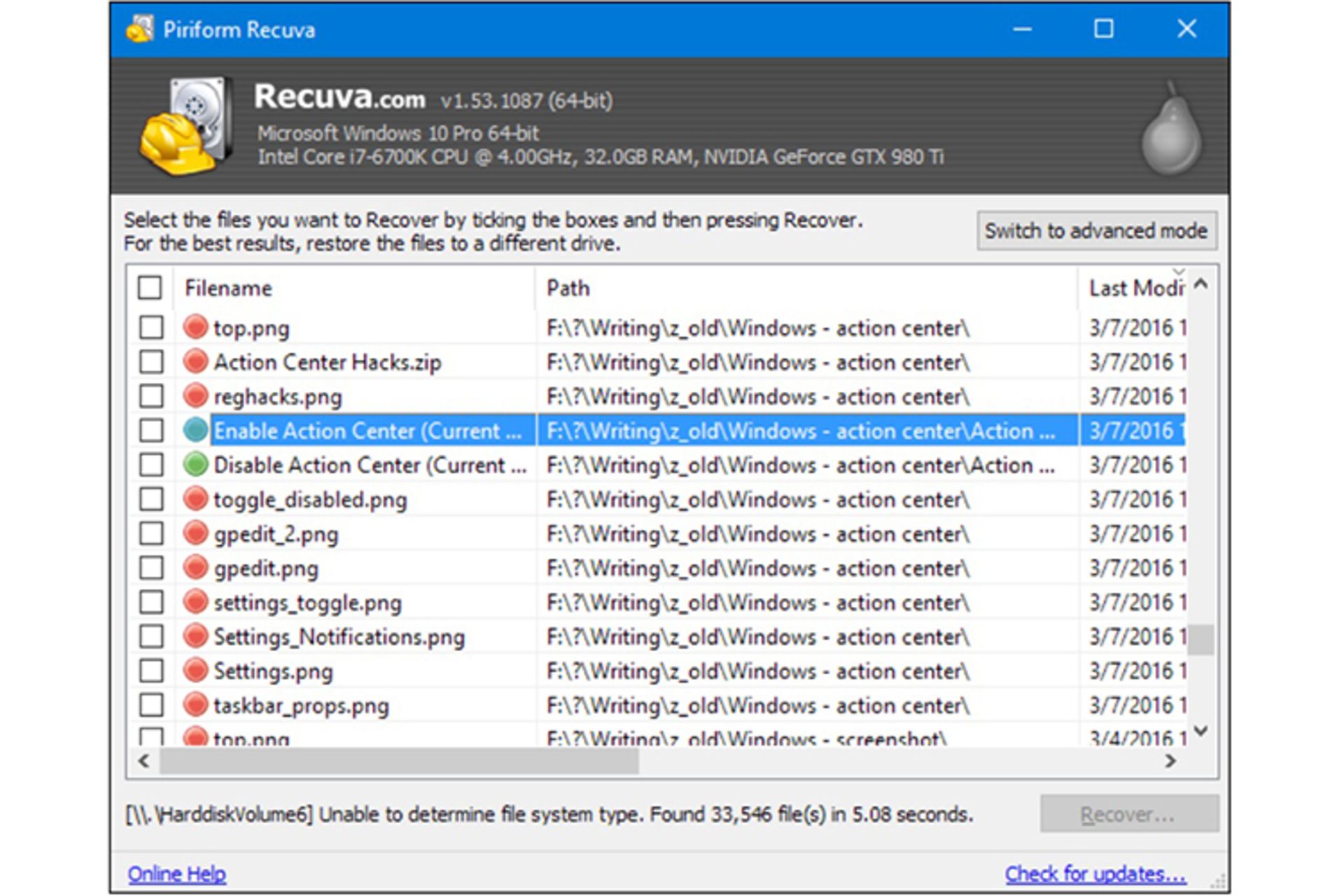This screenshot has height=896, width=1344.
Task: Select the settings_toggle.png filename
Action: [x=307, y=603]
